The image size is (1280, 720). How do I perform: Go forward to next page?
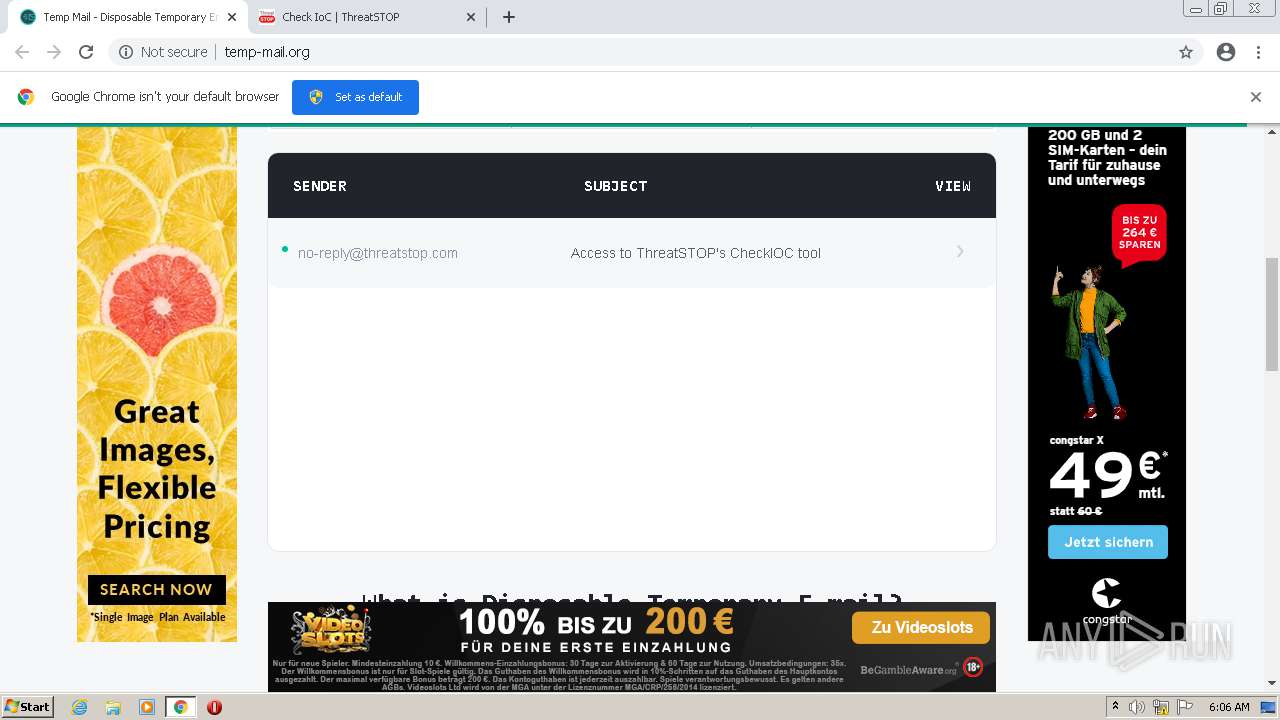click(x=54, y=52)
